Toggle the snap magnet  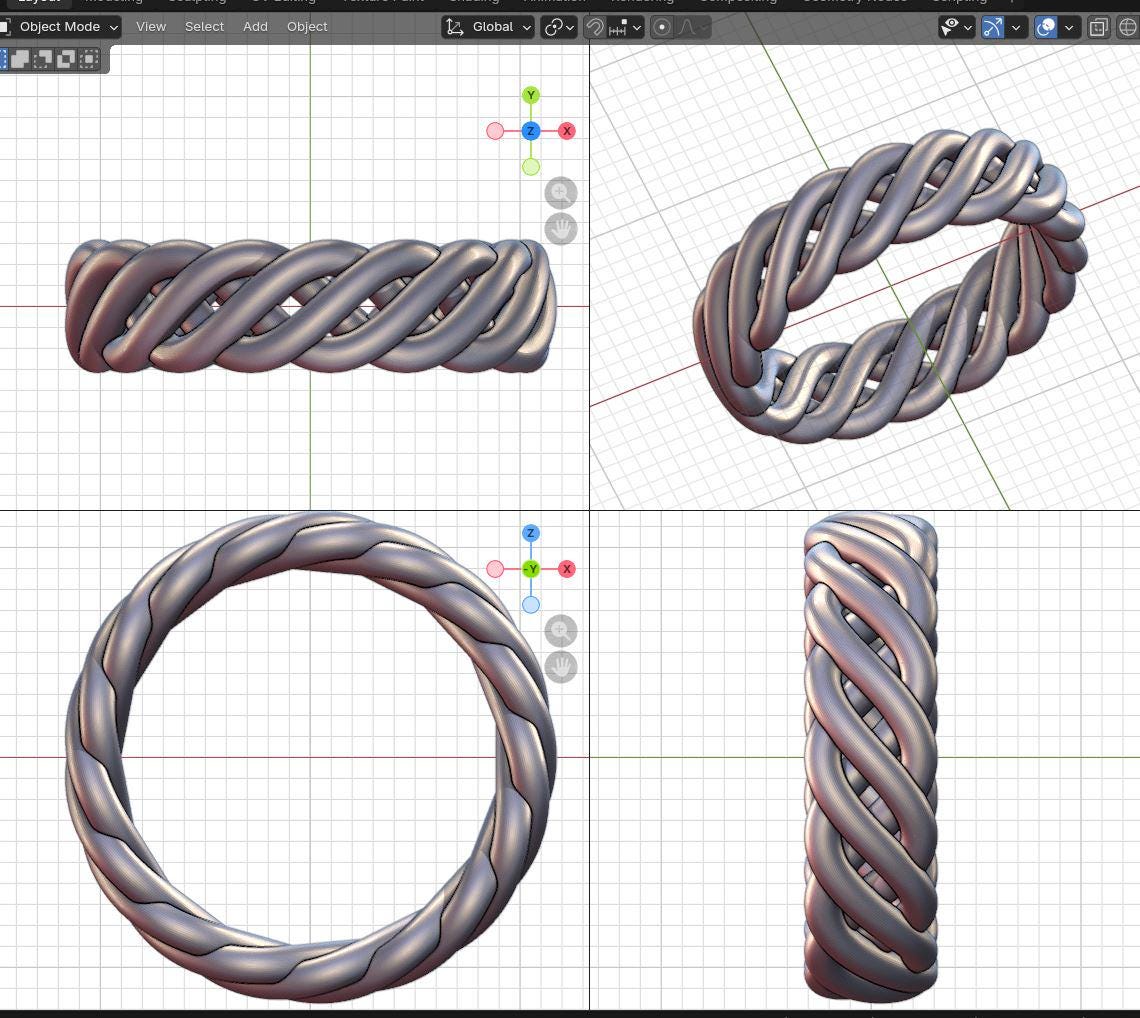[x=595, y=28]
